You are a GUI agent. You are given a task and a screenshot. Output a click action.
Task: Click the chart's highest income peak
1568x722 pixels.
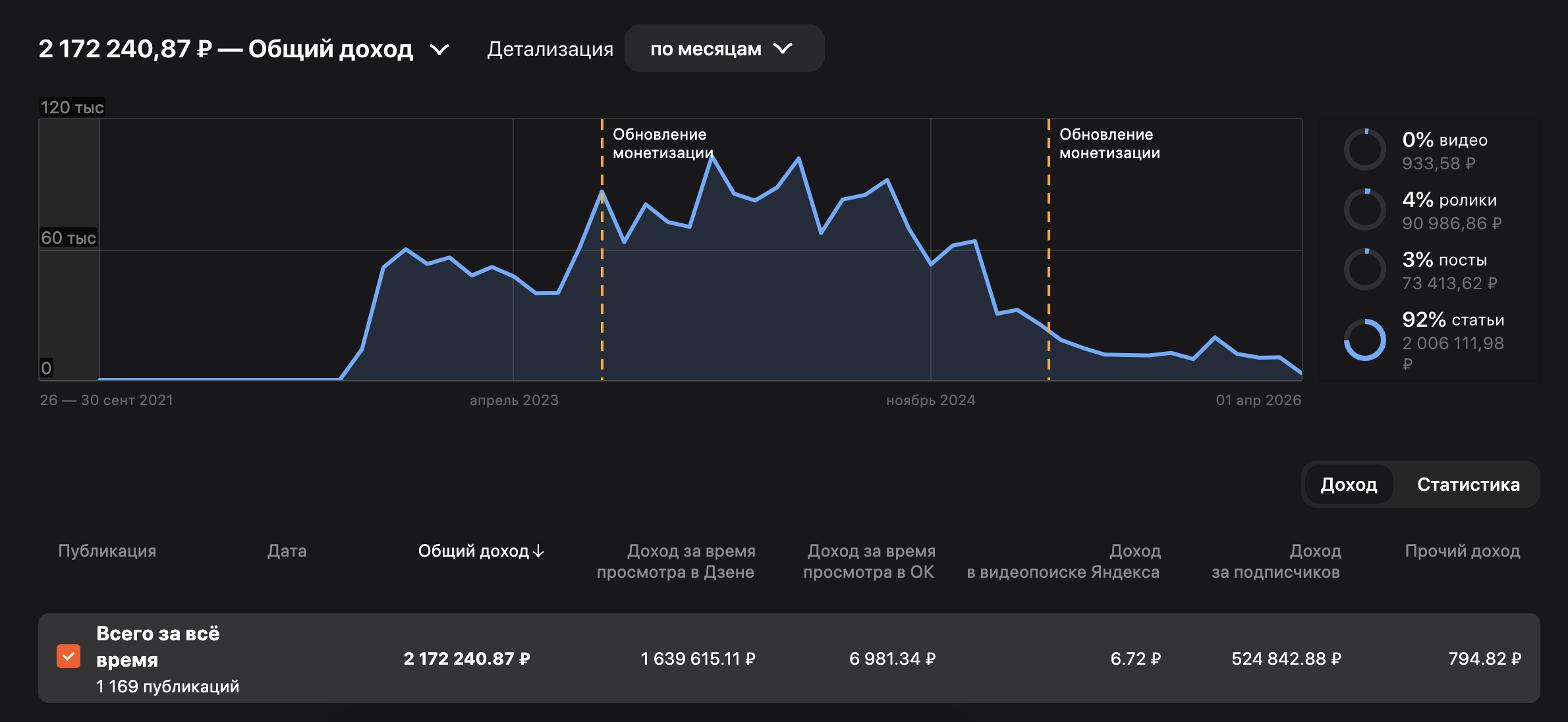tap(711, 157)
